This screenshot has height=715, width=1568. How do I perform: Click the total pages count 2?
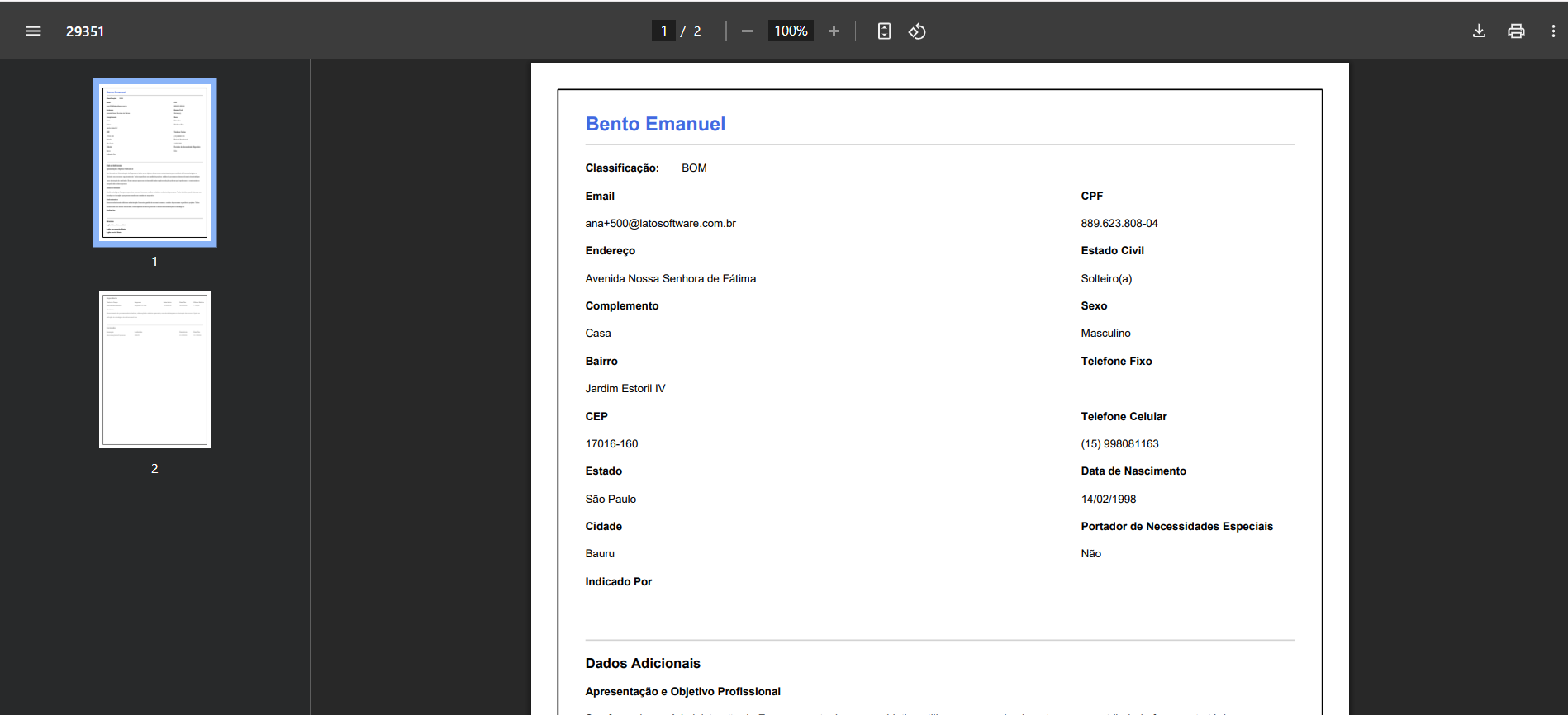[697, 31]
